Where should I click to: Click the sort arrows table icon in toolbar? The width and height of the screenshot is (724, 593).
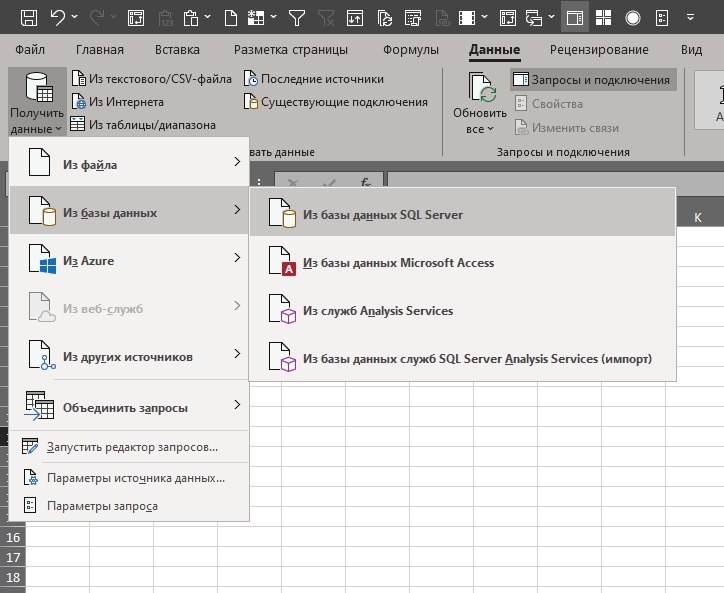click(355, 18)
